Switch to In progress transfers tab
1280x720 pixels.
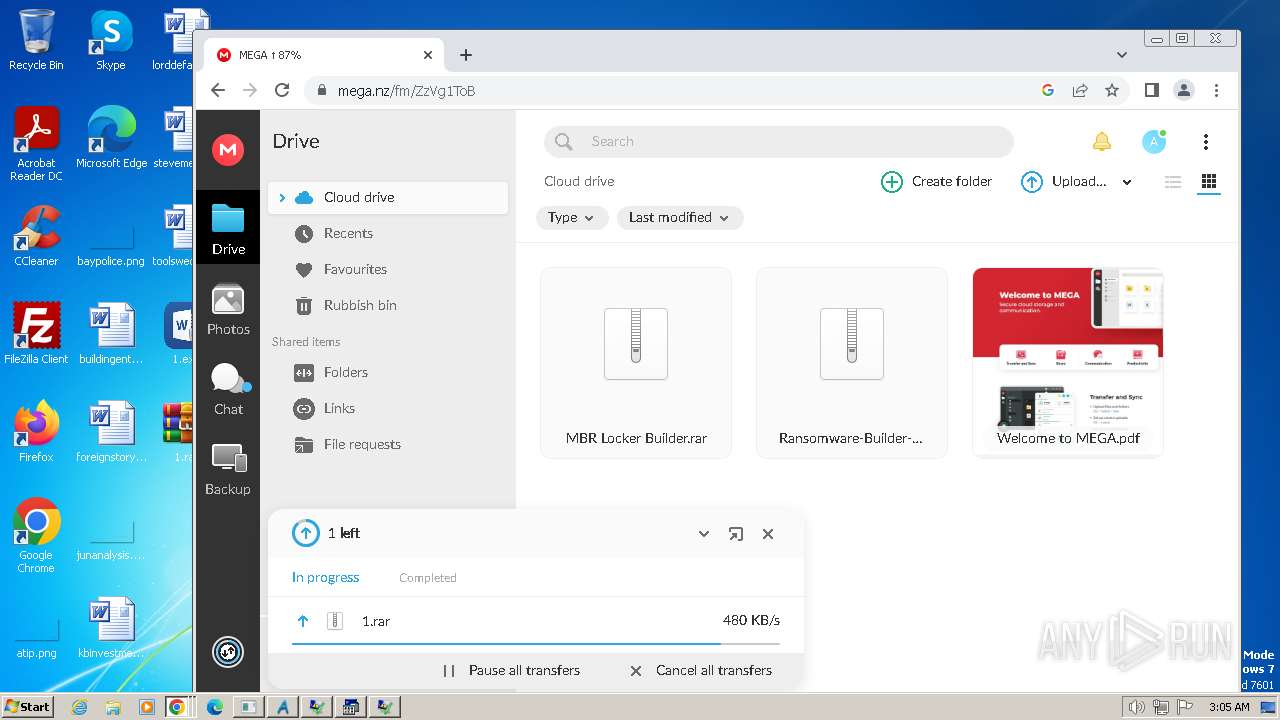[325, 577]
